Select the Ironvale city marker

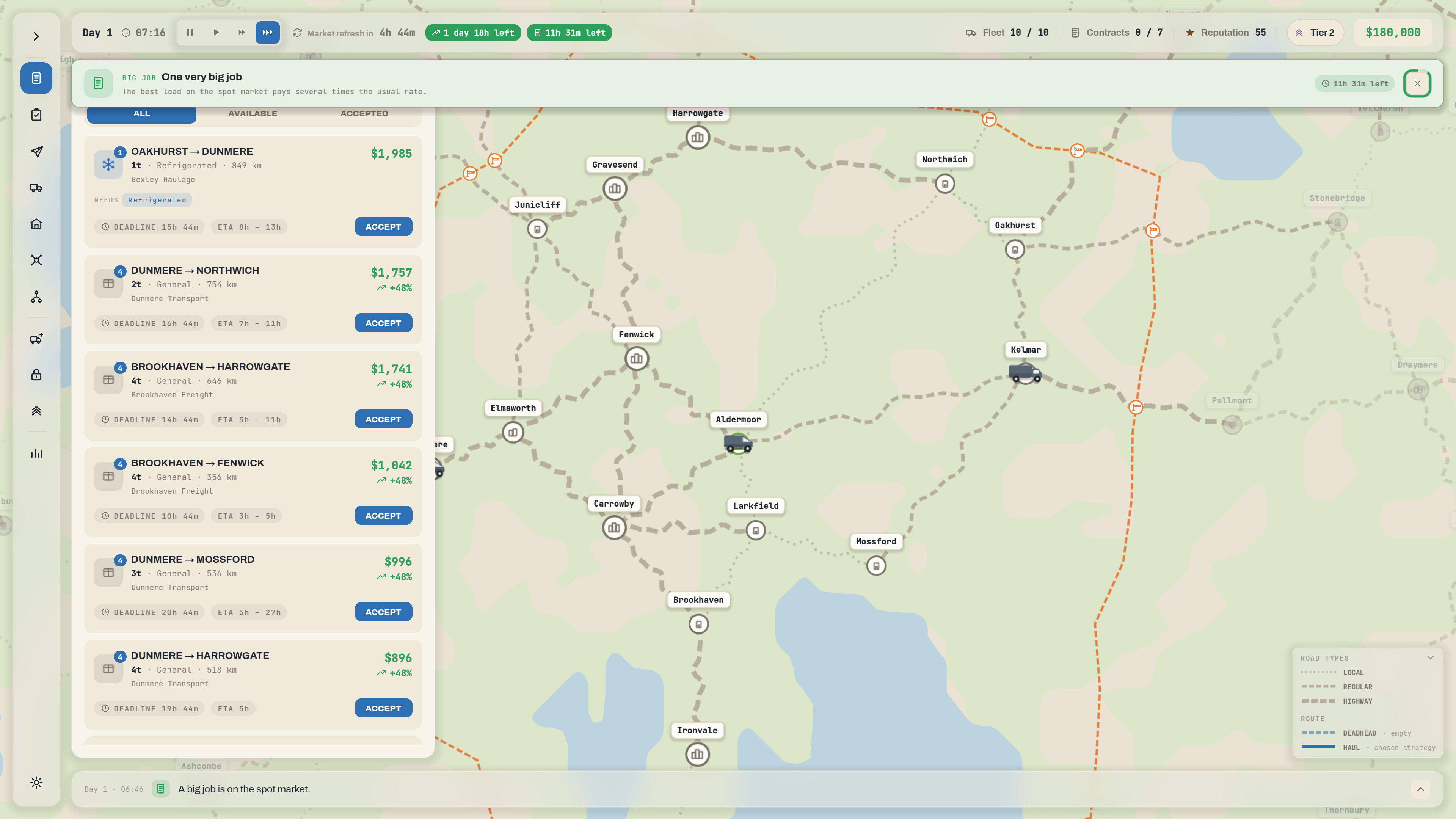click(x=698, y=754)
